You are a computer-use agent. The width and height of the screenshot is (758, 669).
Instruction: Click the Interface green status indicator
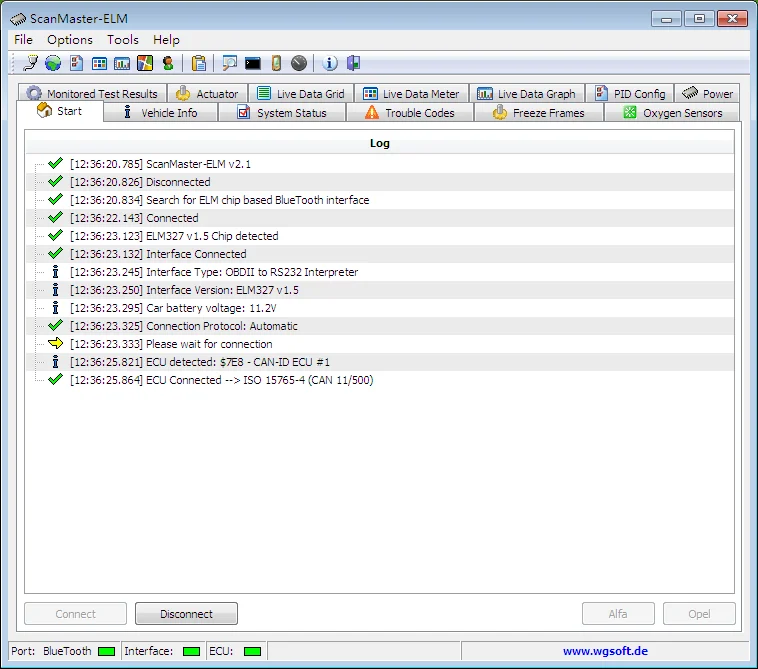click(191, 651)
